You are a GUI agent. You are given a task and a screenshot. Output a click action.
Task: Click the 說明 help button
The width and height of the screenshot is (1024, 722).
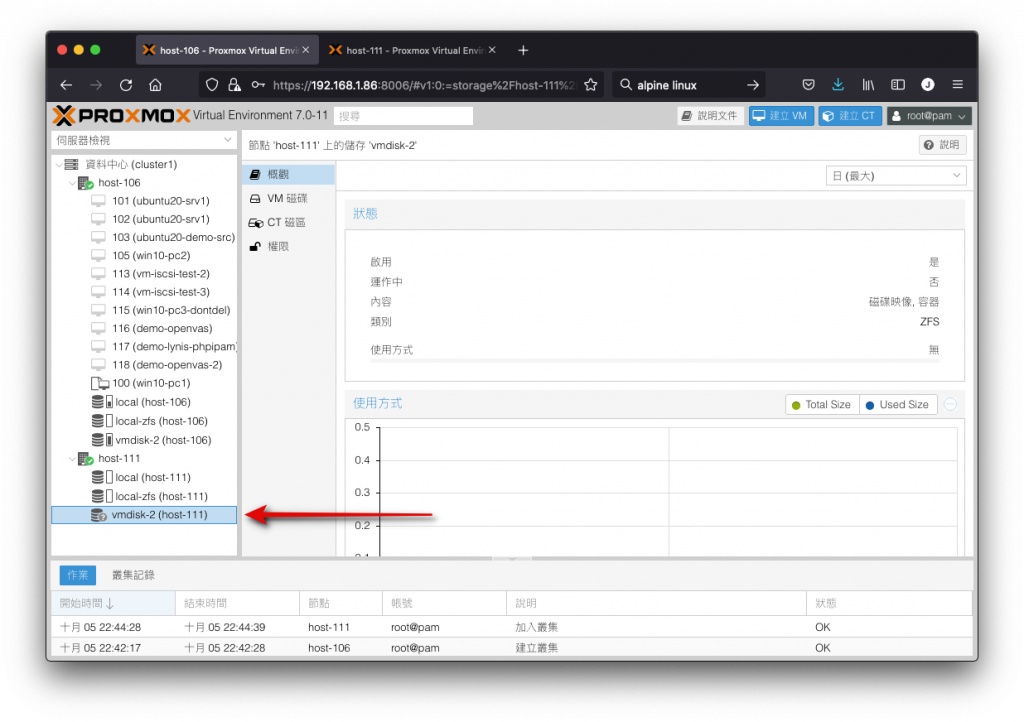942,145
